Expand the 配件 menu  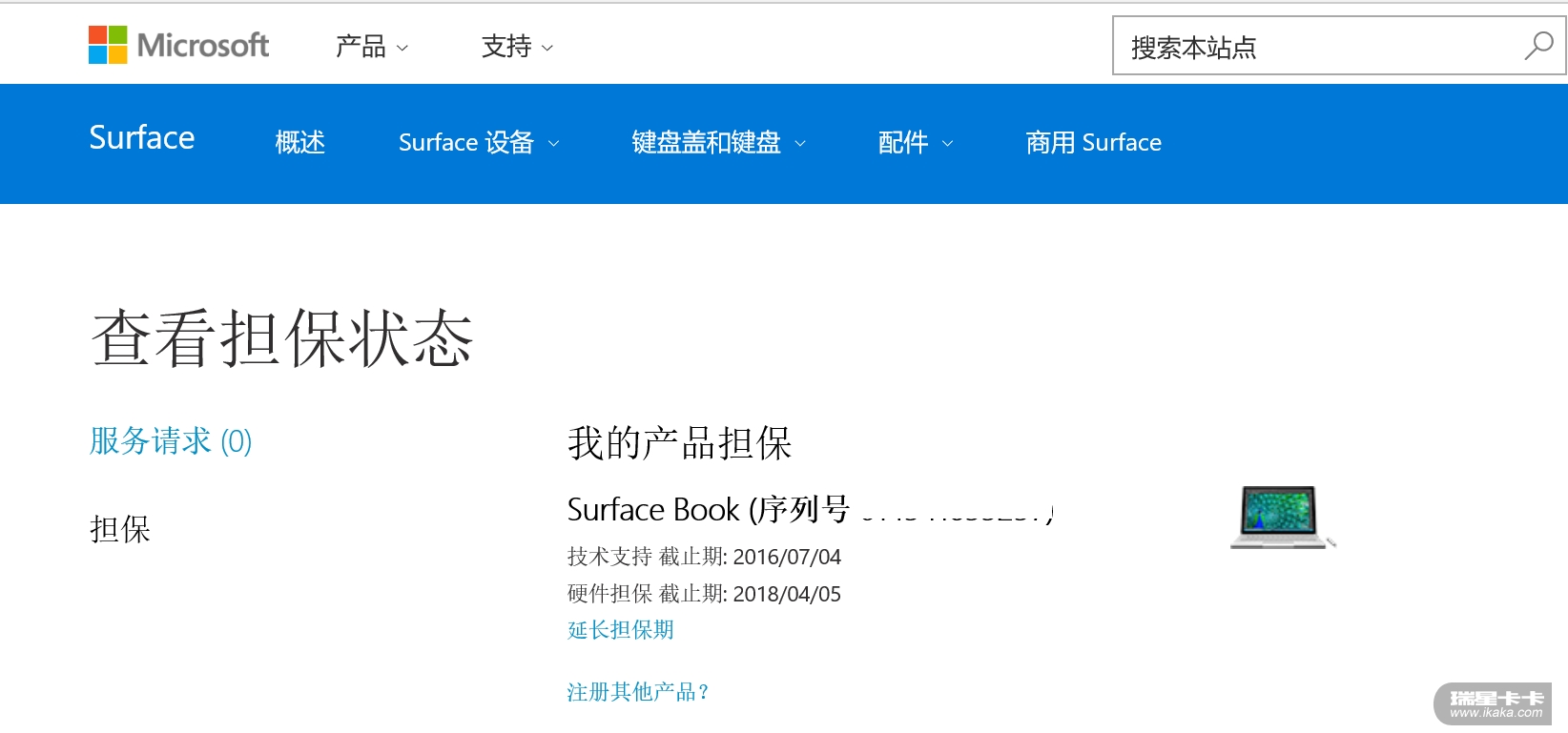tap(916, 142)
